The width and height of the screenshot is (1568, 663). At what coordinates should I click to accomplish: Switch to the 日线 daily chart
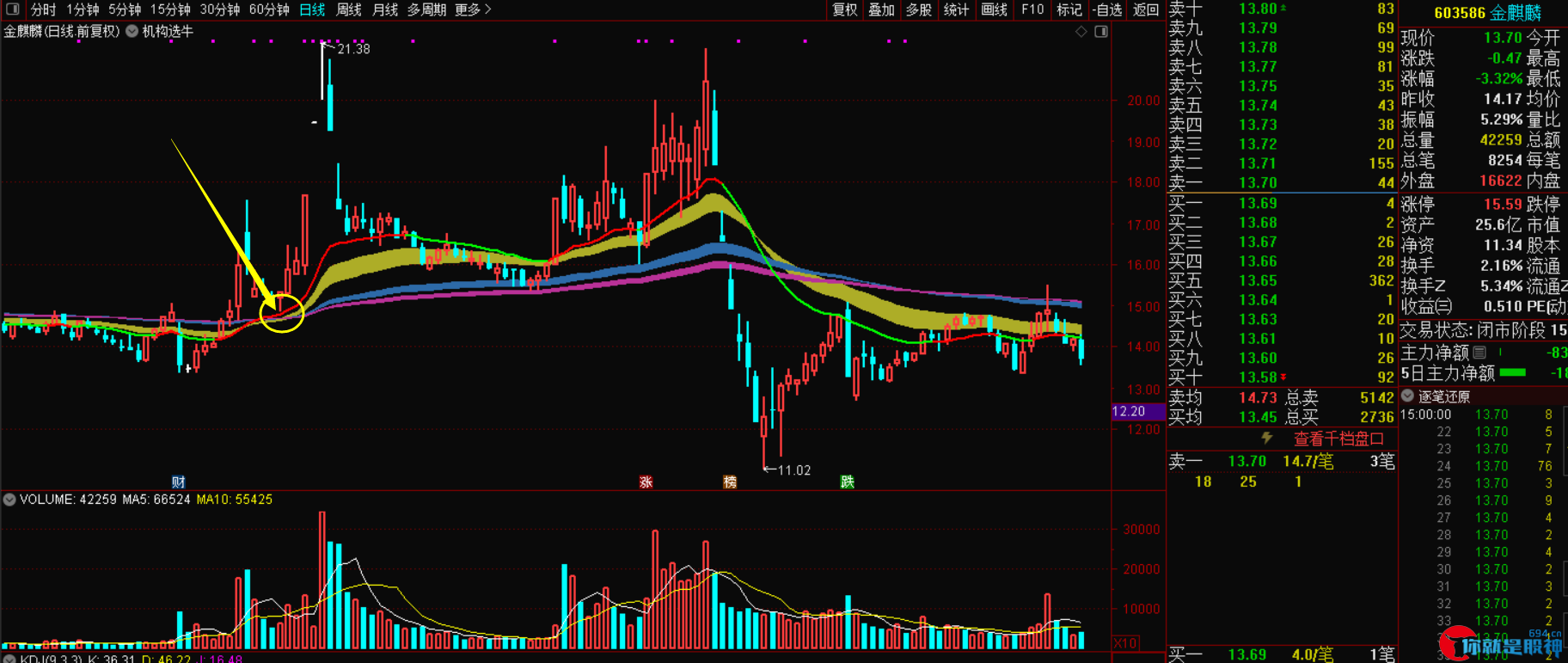(x=312, y=9)
